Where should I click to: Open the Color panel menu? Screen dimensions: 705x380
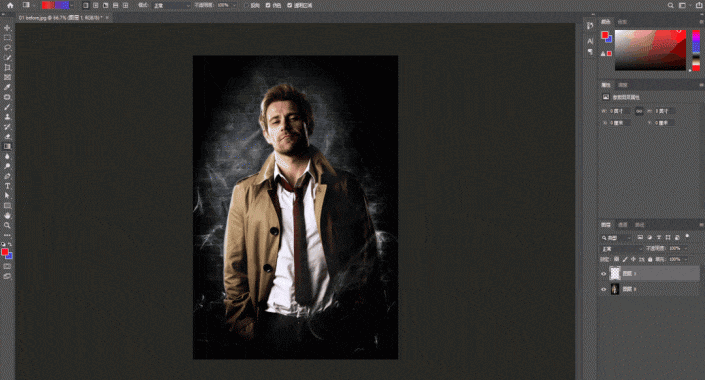click(x=701, y=22)
